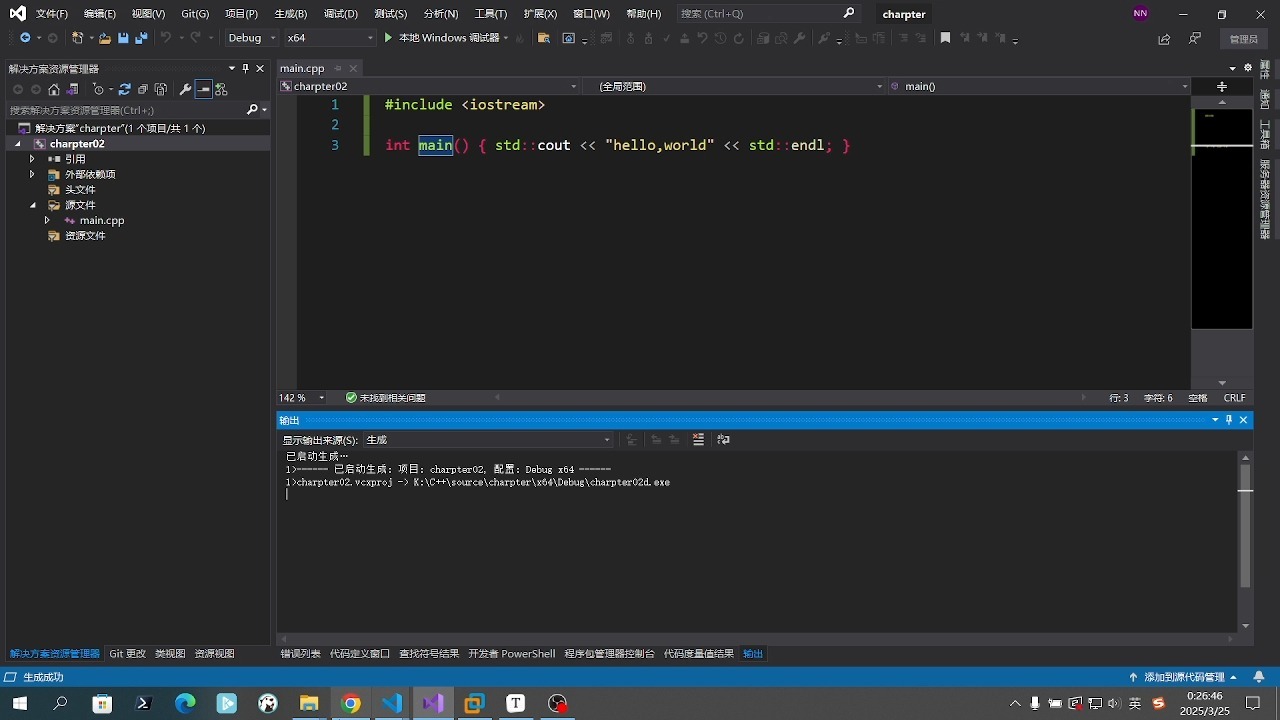This screenshot has width=1280, height=720.
Task: Click the new project icon
Action: pyautogui.click(x=77, y=38)
